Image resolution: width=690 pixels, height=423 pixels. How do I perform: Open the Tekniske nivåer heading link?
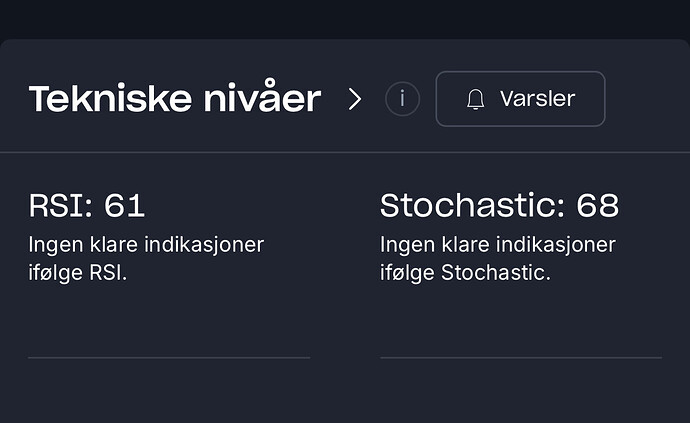[175, 98]
